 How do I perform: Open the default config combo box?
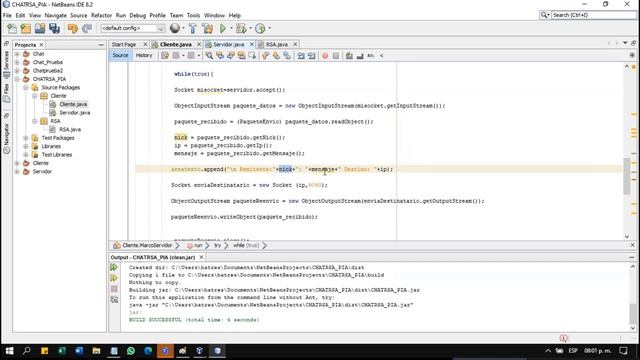tap(133, 28)
